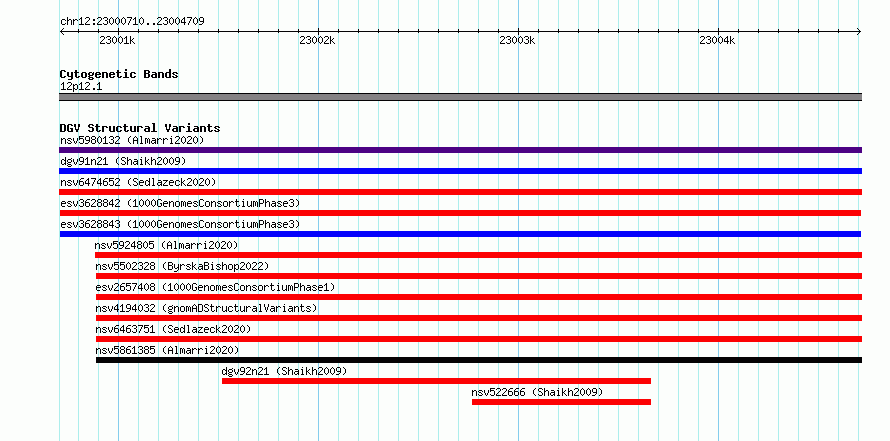
Task: Click the Cytogenetic Bands track title
Action: [119, 74]
